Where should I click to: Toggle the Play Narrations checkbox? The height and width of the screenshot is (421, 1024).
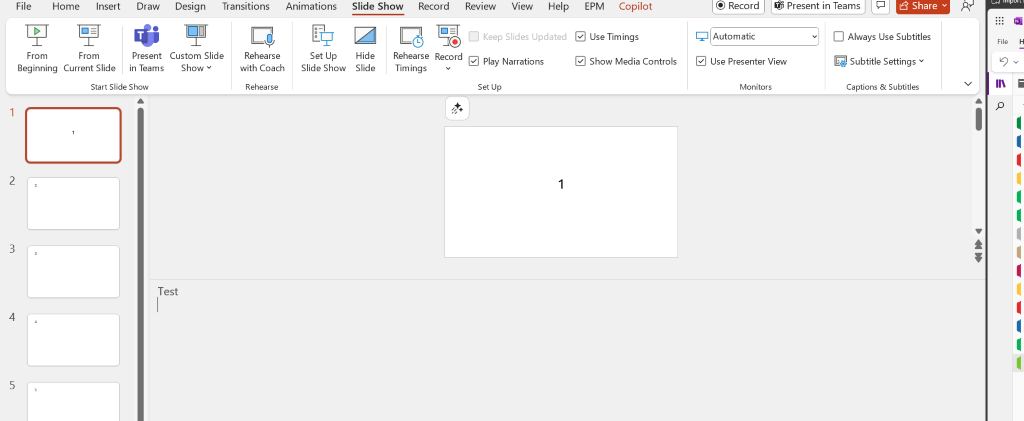[x=474, y=61]
